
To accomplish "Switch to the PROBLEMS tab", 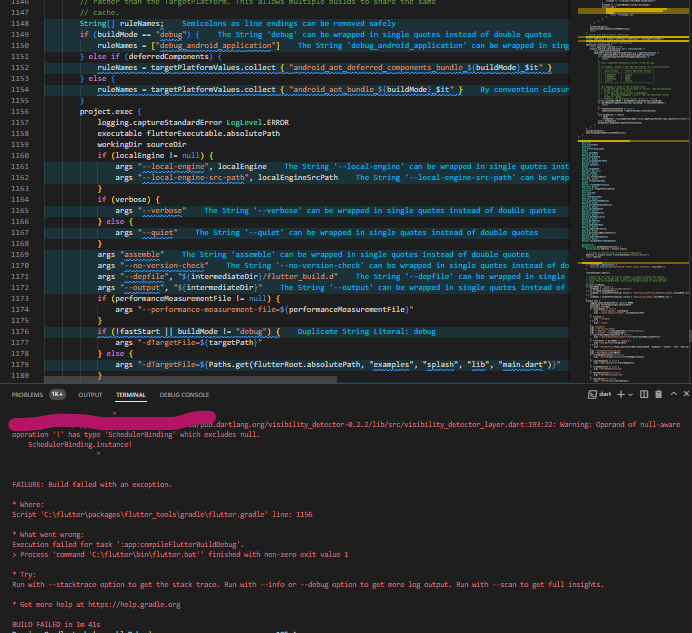I will pyautogui.click(x=27, y=395).
